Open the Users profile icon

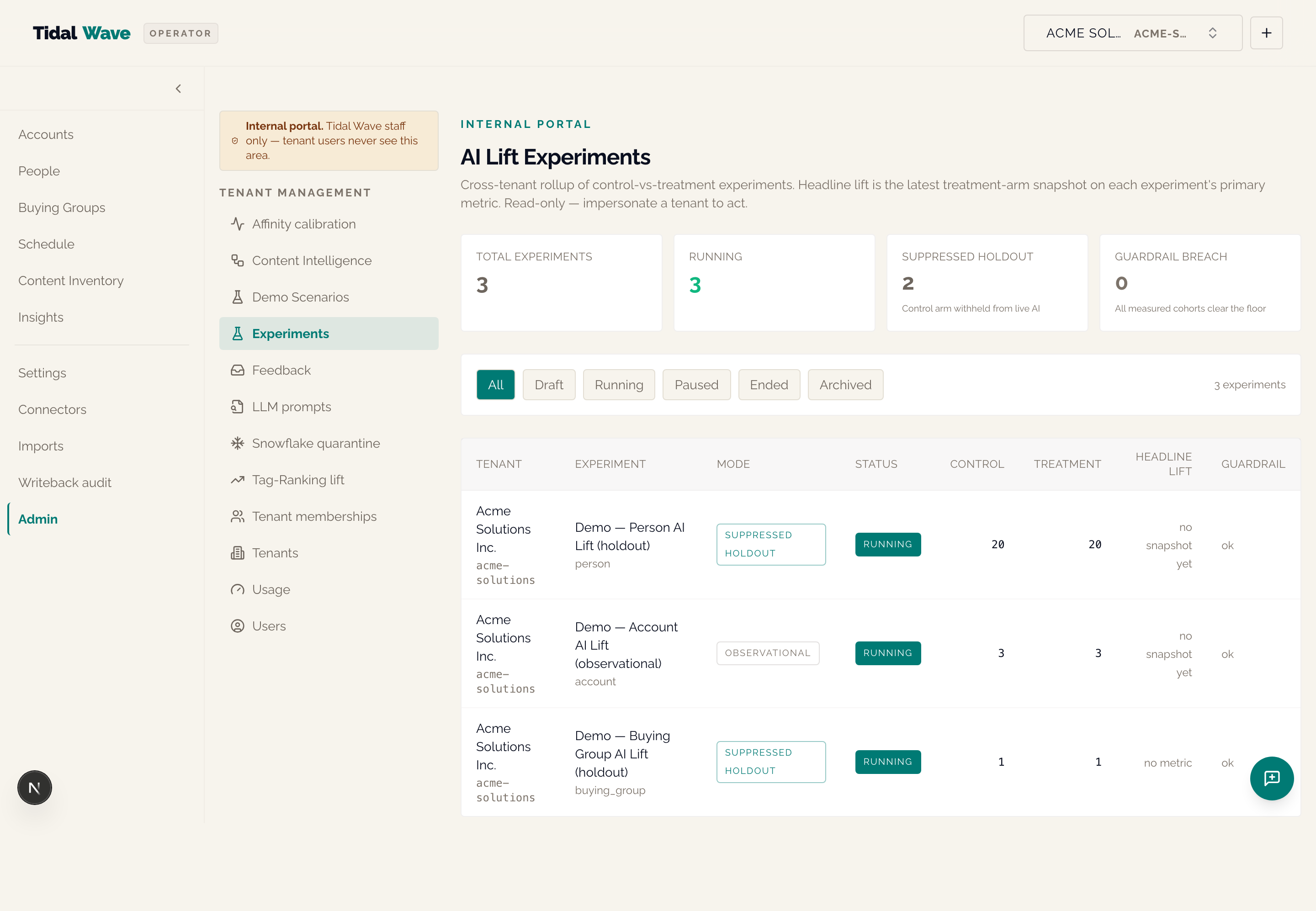click(x=238, y=625)
